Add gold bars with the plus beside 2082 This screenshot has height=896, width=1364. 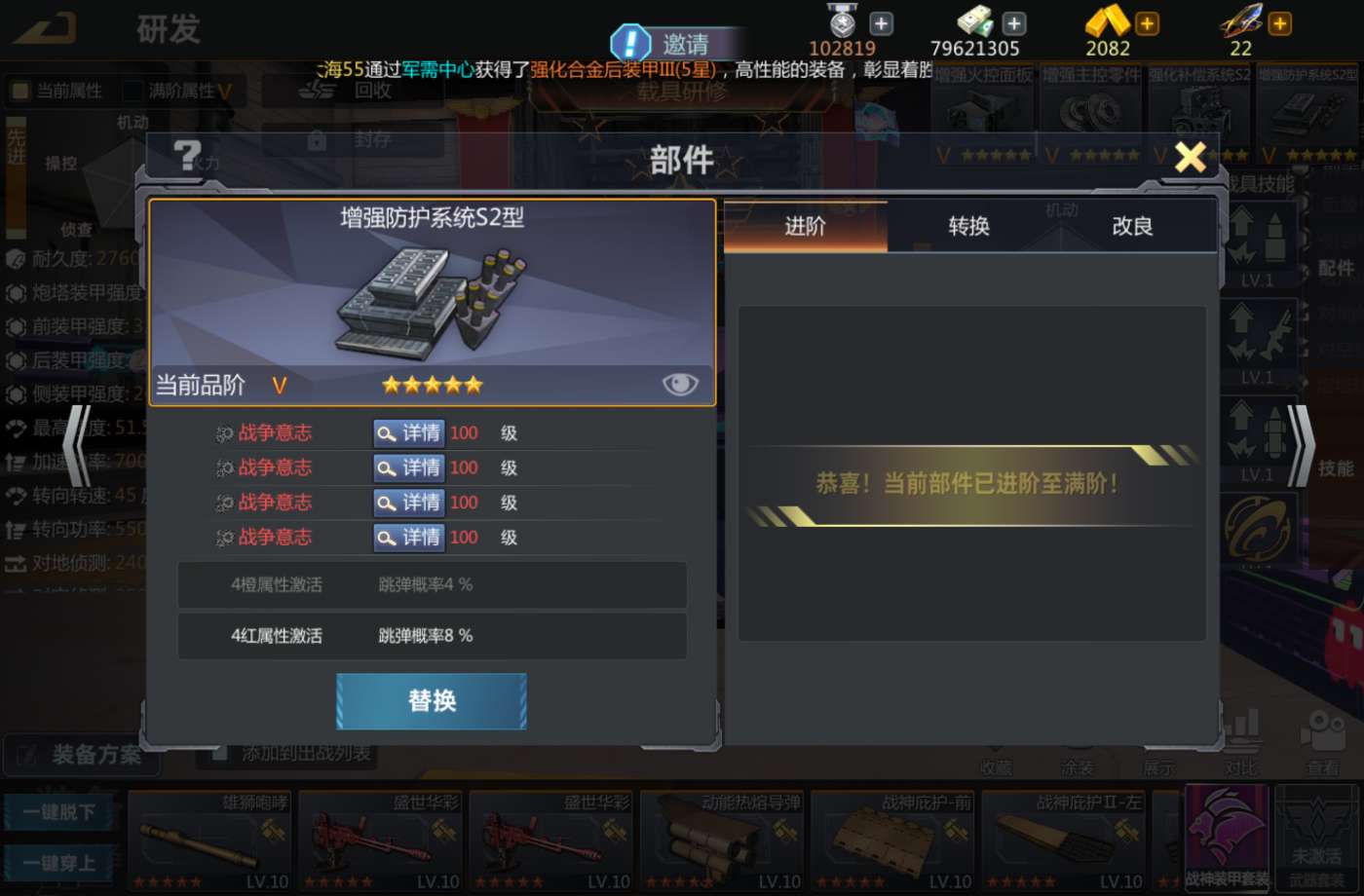pyautogui.click(x=1148, y=23)
